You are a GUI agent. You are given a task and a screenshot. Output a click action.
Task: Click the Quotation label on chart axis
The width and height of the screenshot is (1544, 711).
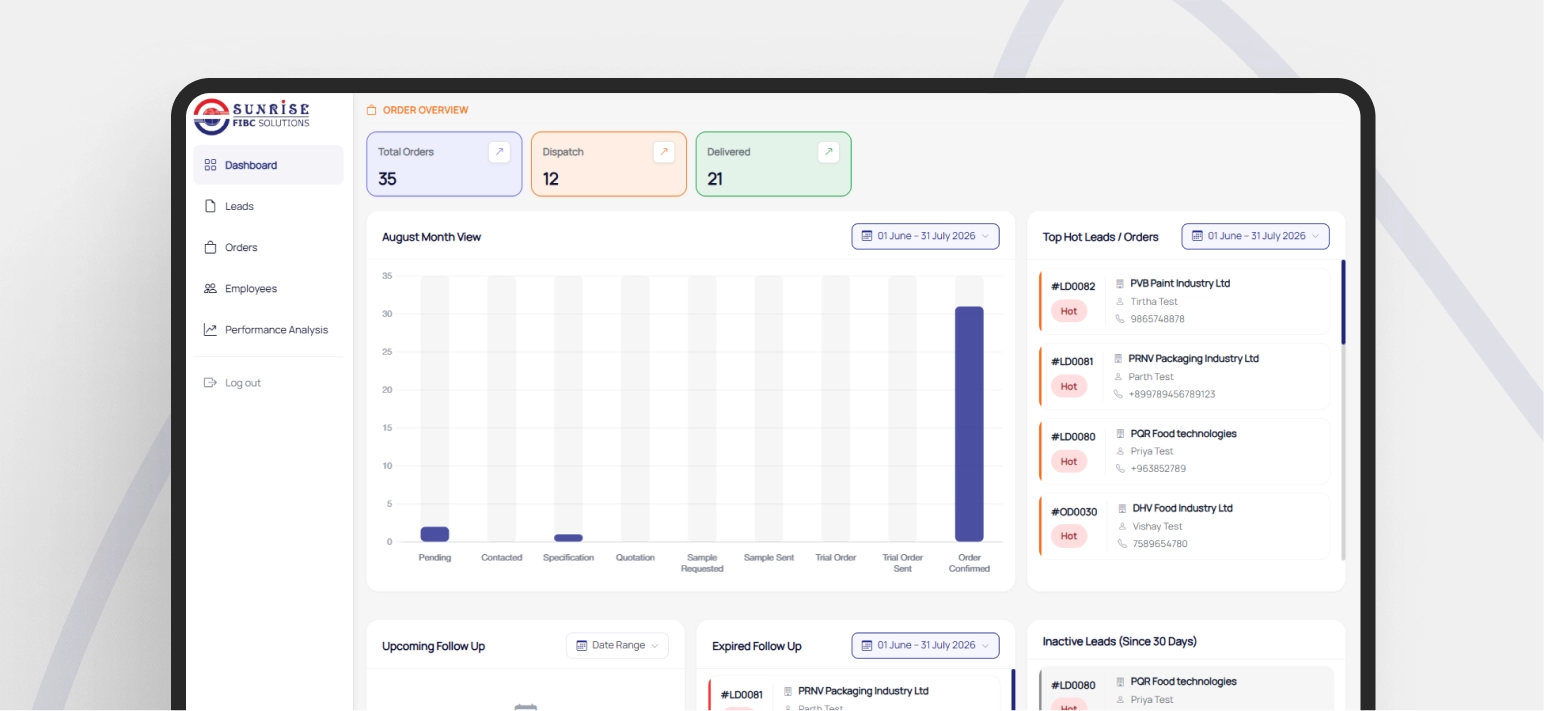[635, 557]
